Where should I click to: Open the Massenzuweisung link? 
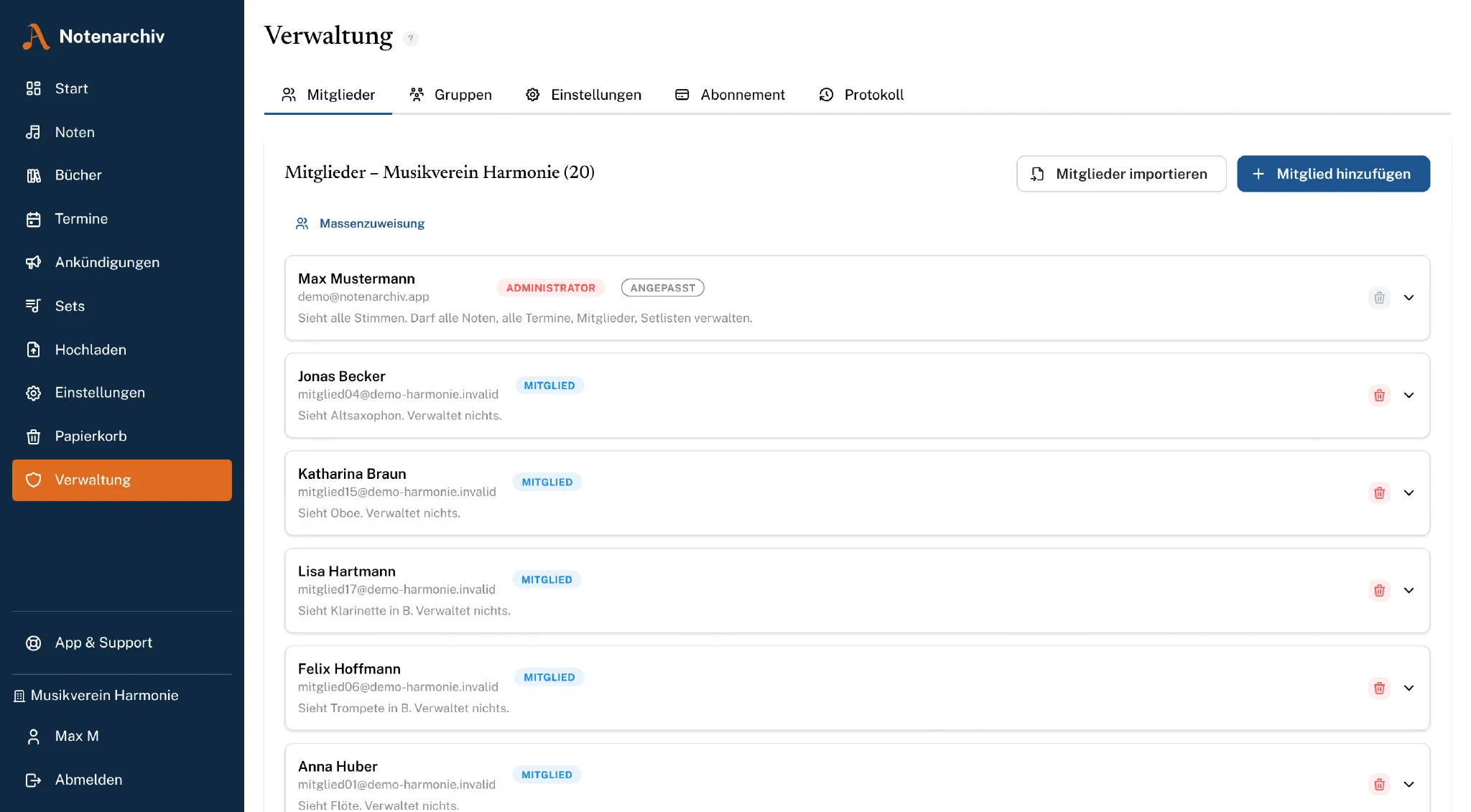(360, 223)
